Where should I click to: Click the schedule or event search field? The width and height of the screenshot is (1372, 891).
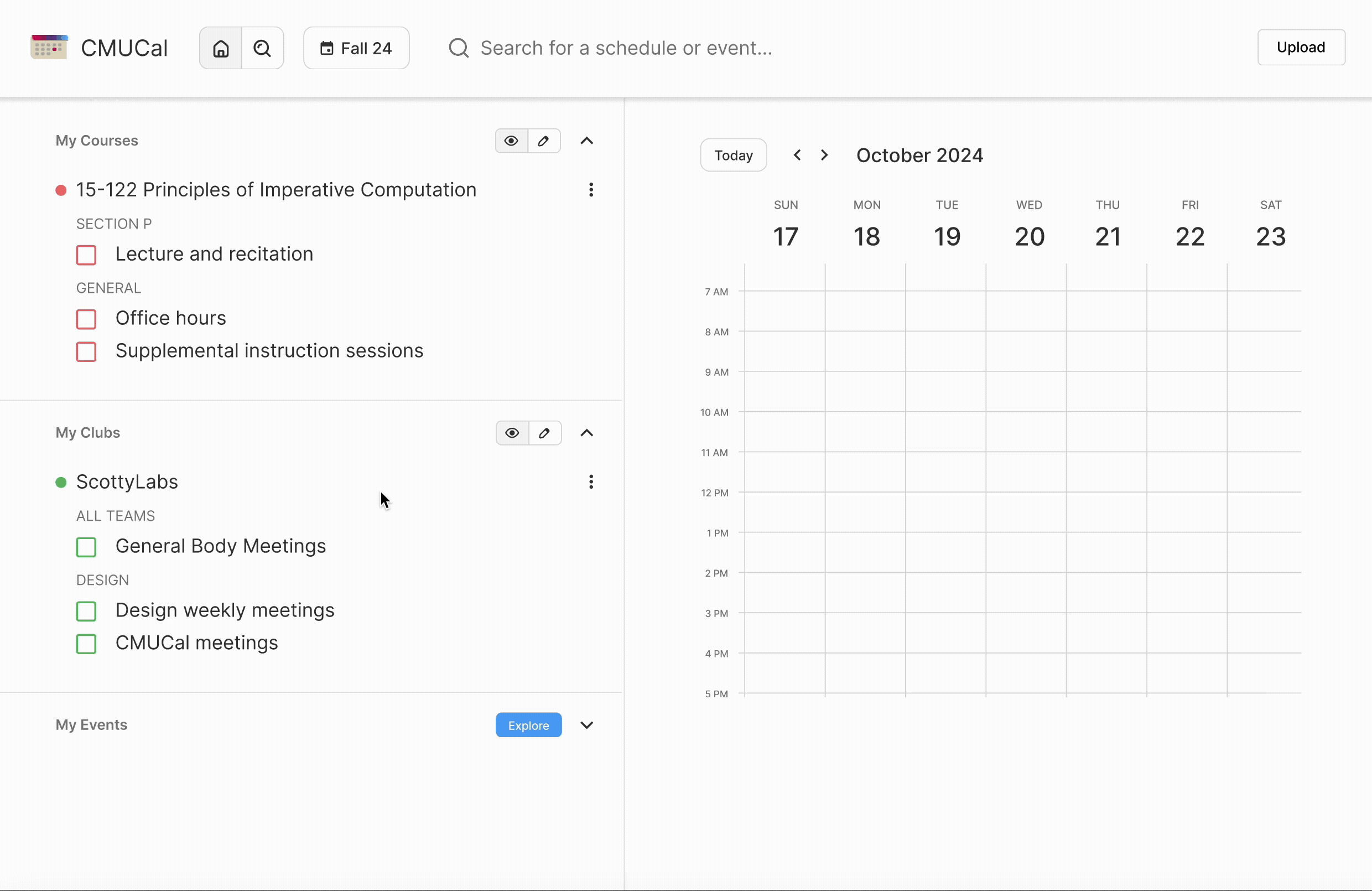pos(626,49)
